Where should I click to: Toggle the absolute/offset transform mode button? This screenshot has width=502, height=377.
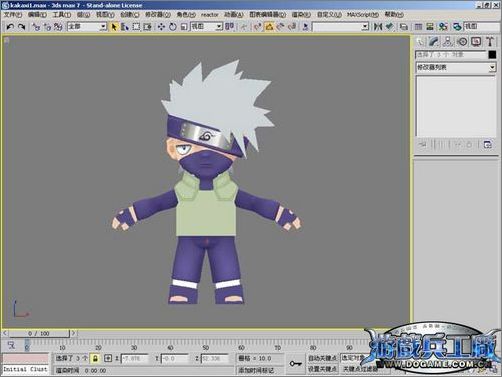click(108, 359)
